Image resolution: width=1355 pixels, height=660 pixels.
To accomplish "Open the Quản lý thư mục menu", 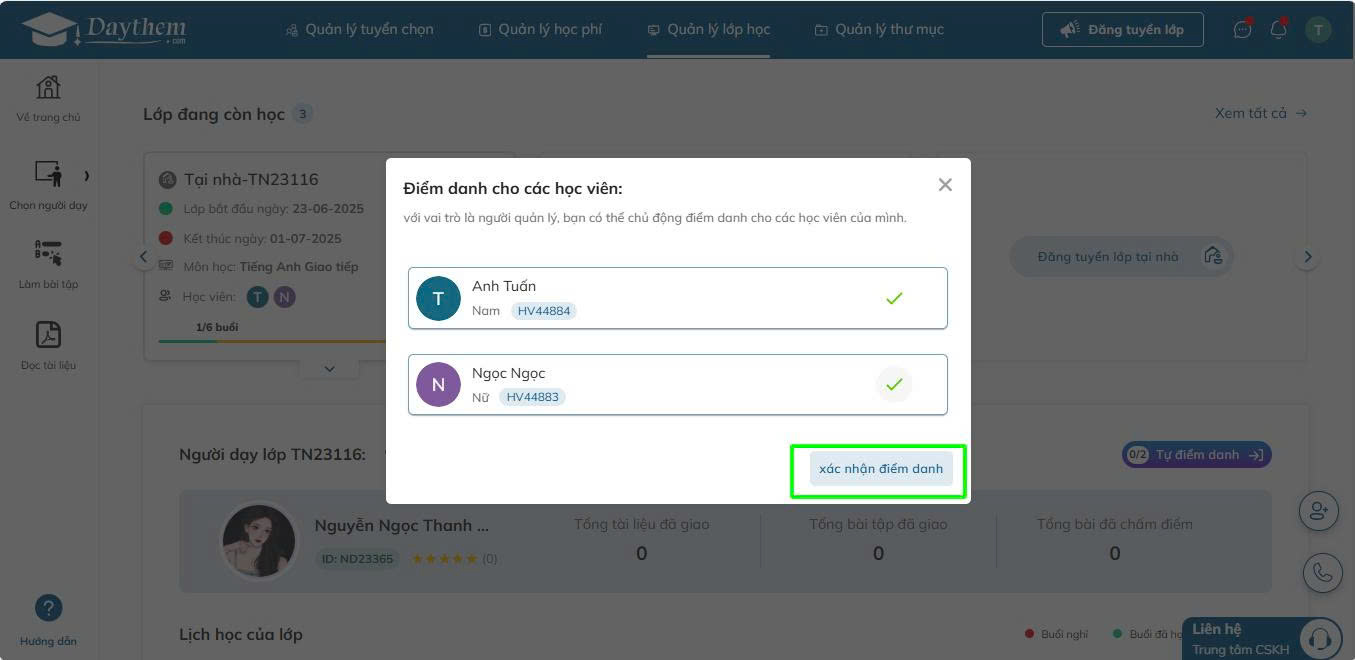I will [x=879, y=29].
